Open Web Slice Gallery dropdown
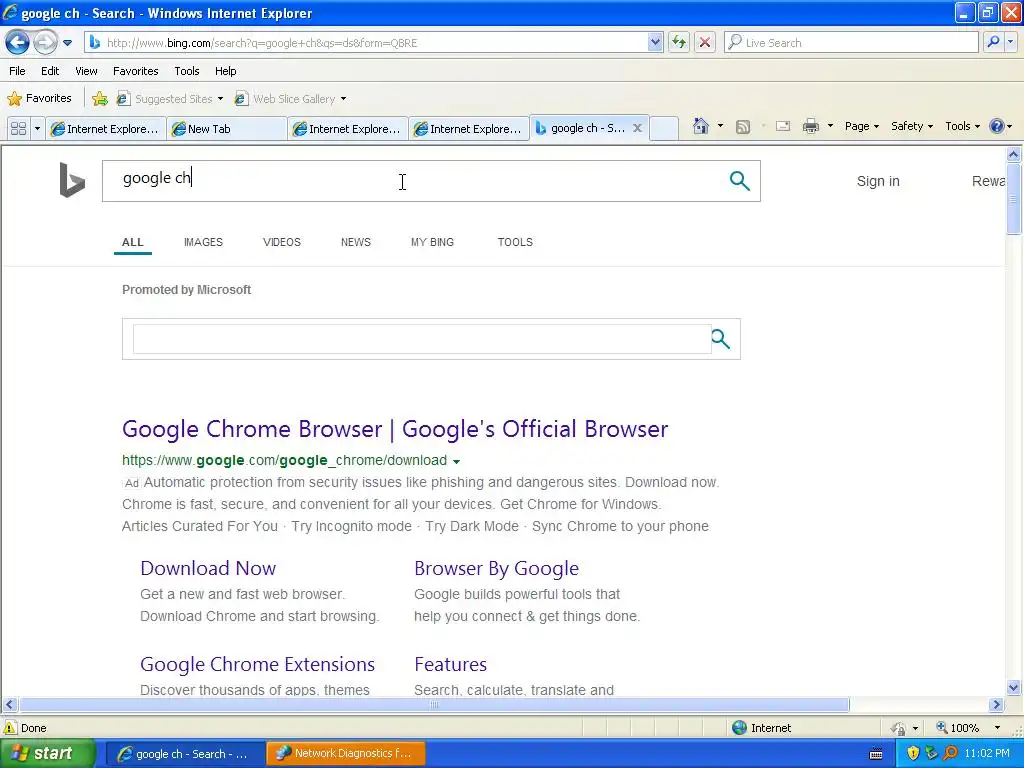The height and width of the screenshot is (768, 1024). 291,99
